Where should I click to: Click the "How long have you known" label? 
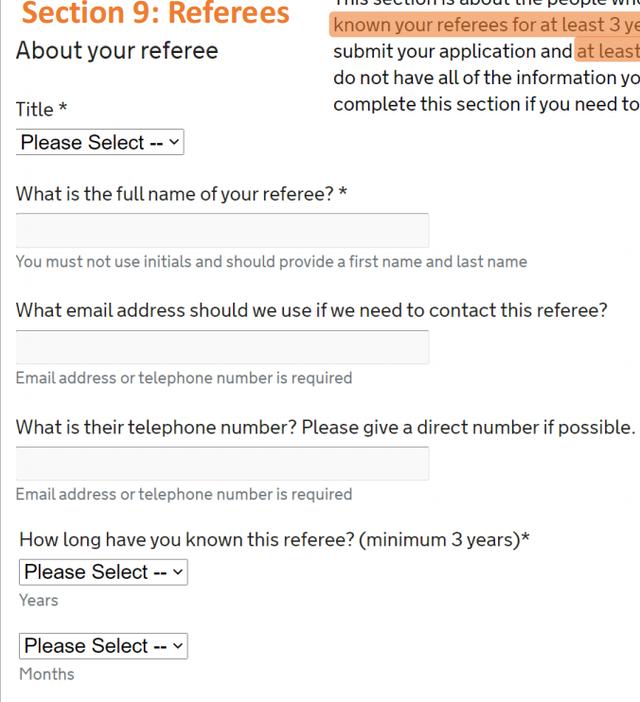[274, 540]
